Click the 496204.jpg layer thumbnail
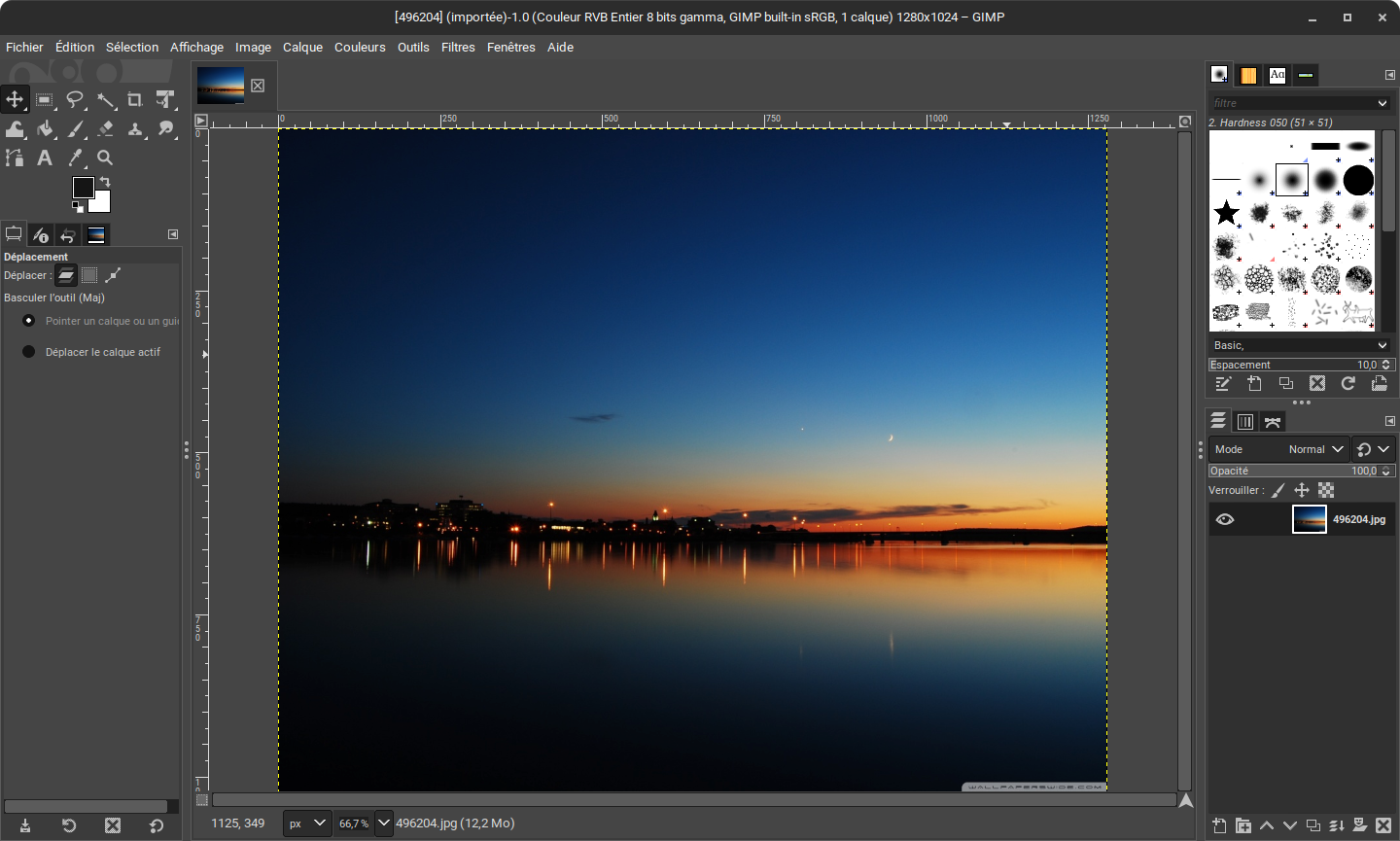 click(x=1309, y=519)
